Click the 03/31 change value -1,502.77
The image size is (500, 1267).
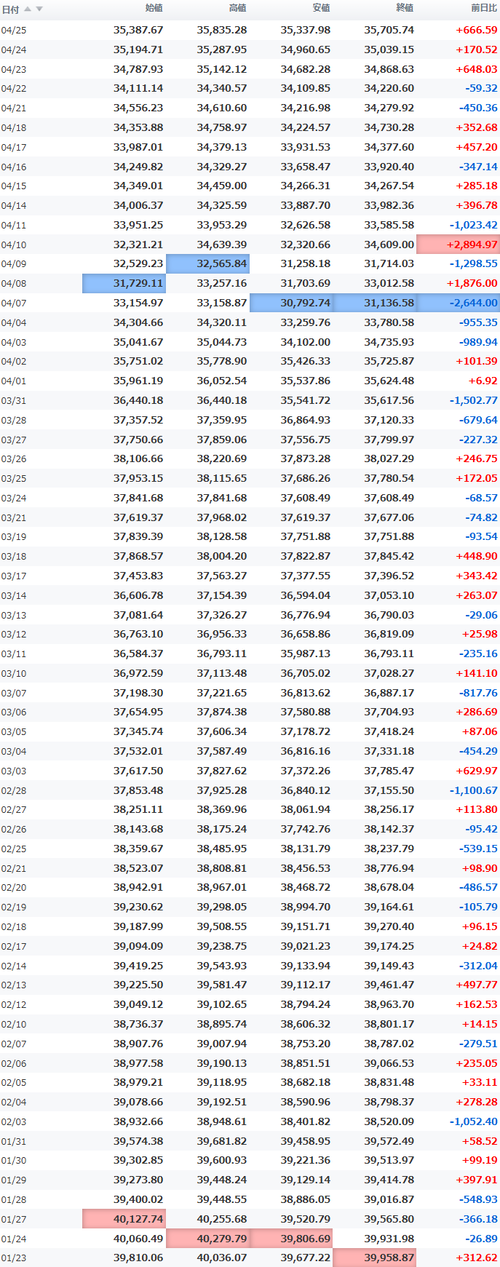click(473, 400)
